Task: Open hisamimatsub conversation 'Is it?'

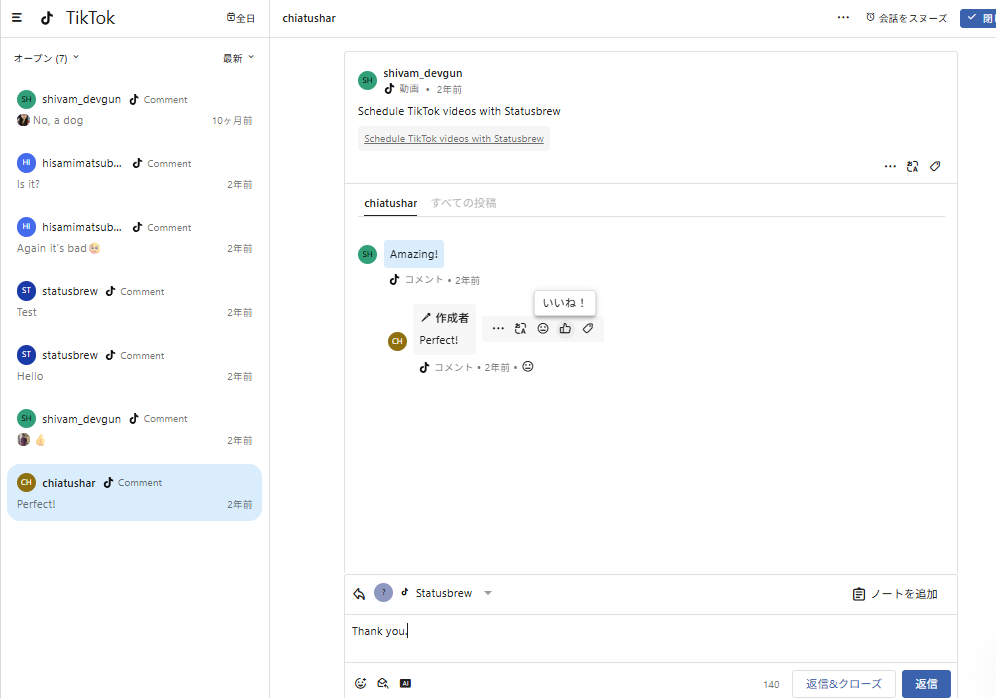Action: (x=135, y=173)
